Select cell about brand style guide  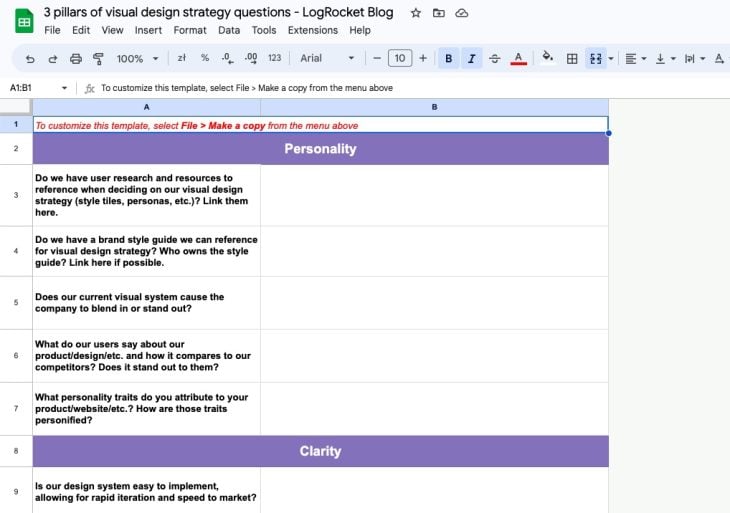(147, 251)
